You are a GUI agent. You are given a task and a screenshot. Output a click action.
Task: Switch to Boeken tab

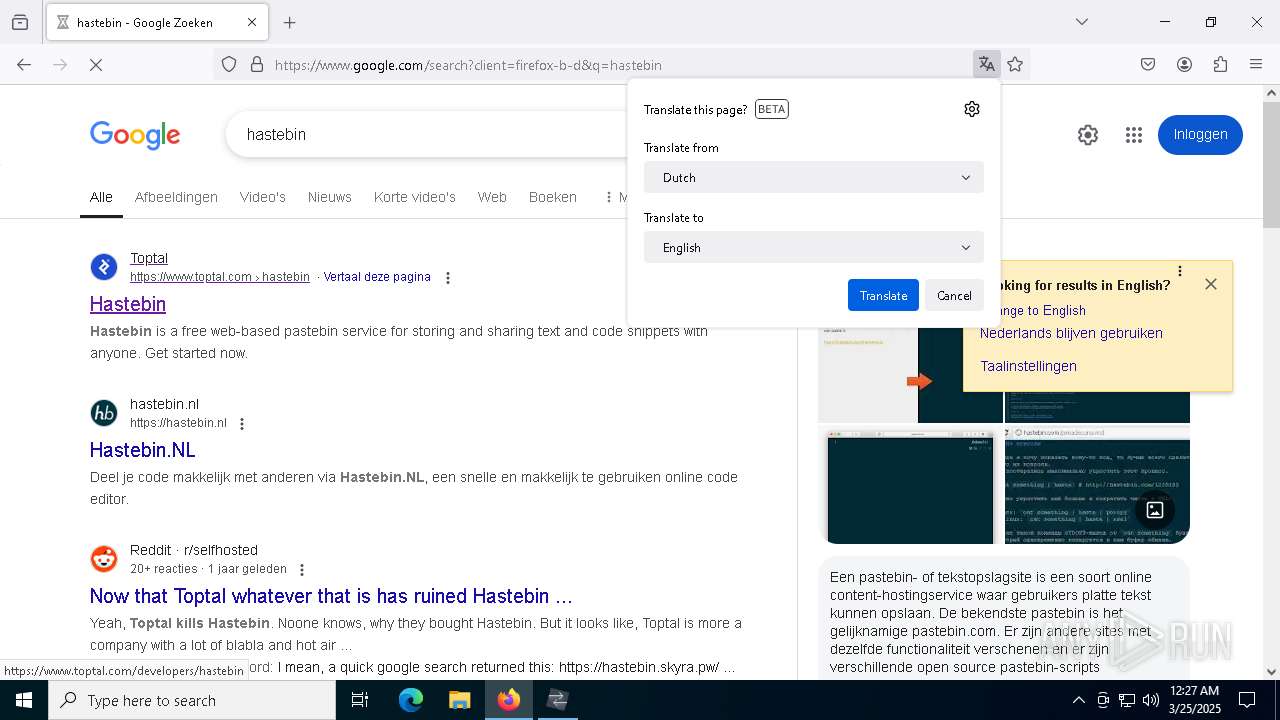click(x=553, y=197)
